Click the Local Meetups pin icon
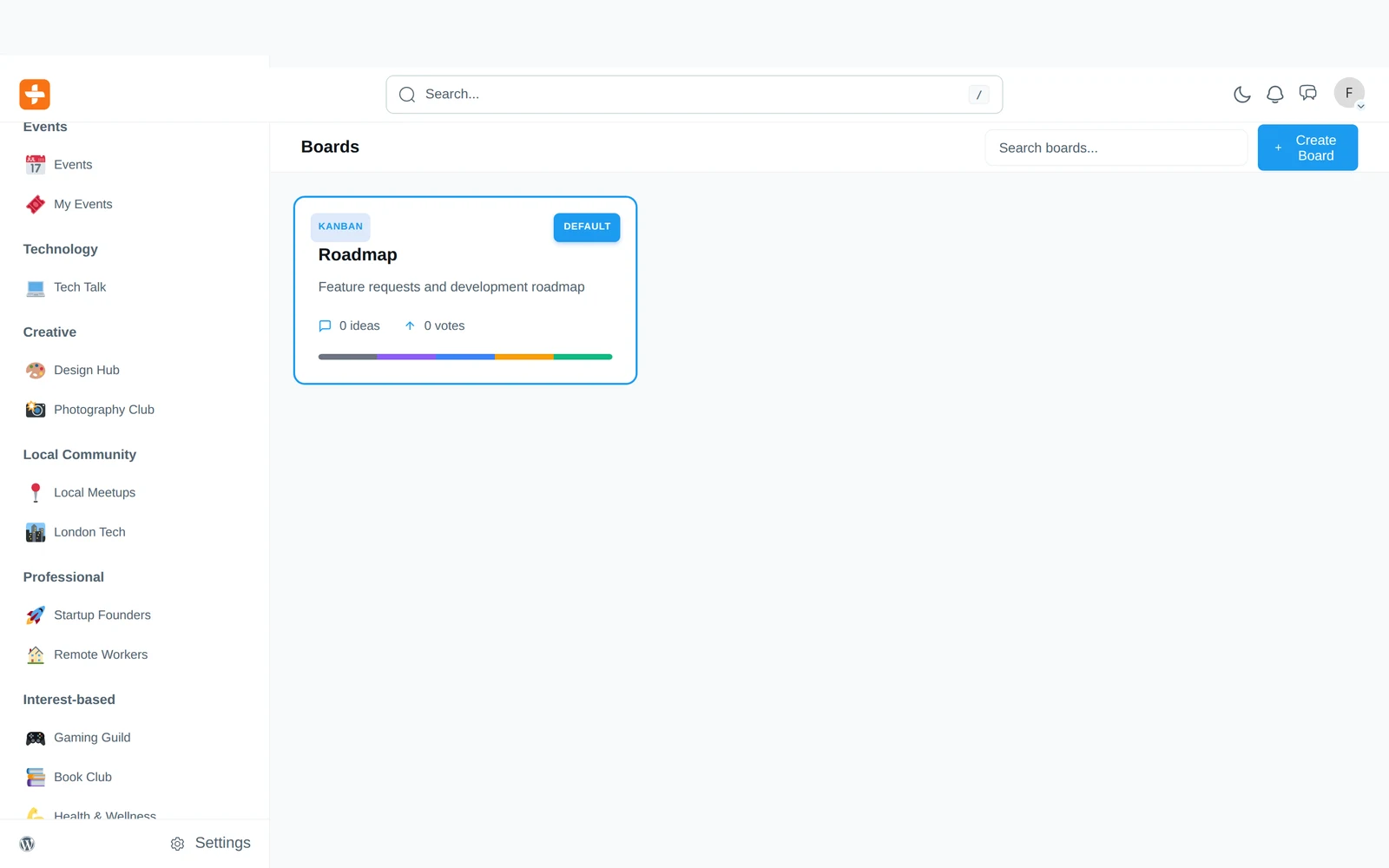This screenshot has width=1389, height=868. [x=36, y=493]
